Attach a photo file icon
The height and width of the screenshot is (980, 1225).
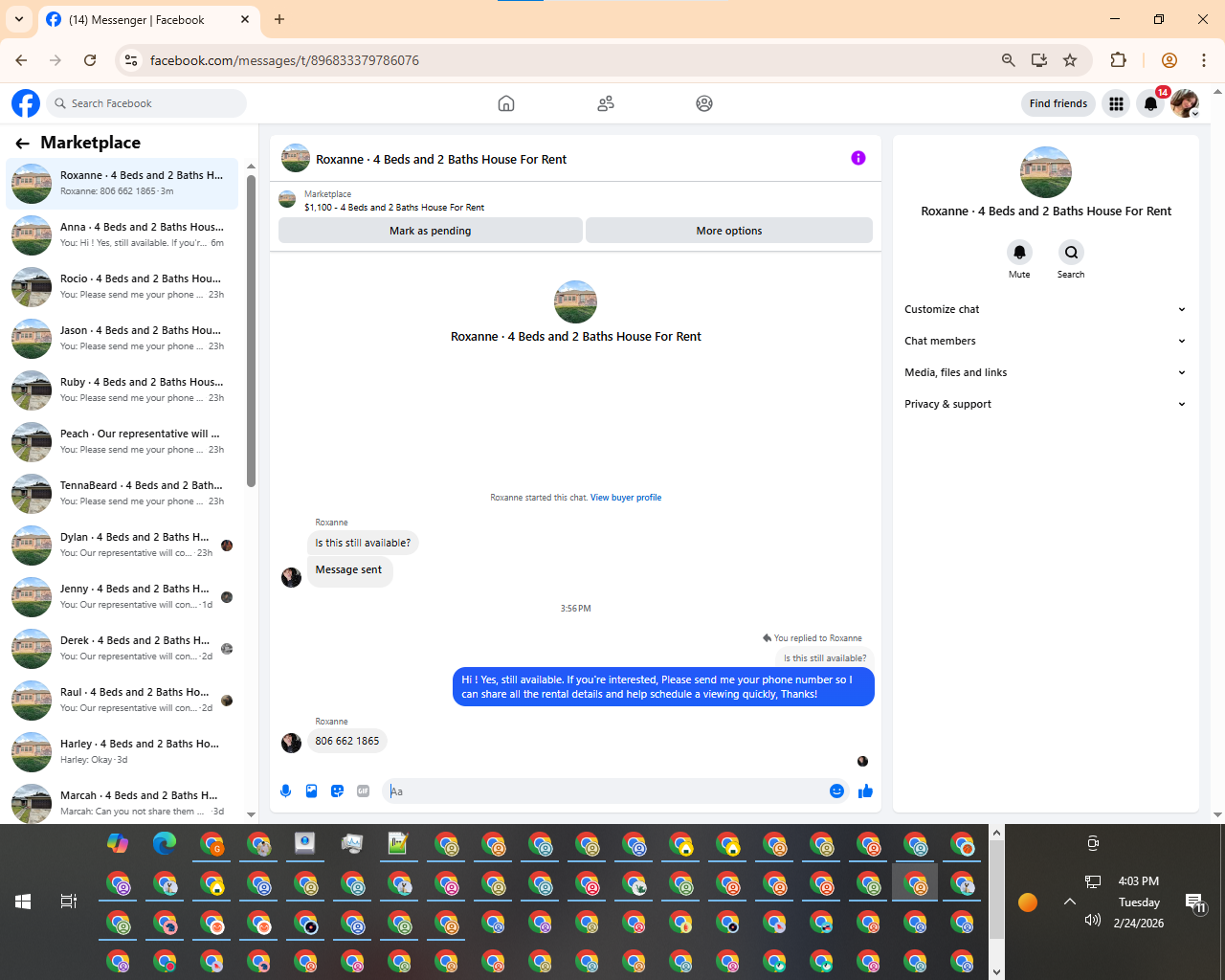[x=311, y=791]
